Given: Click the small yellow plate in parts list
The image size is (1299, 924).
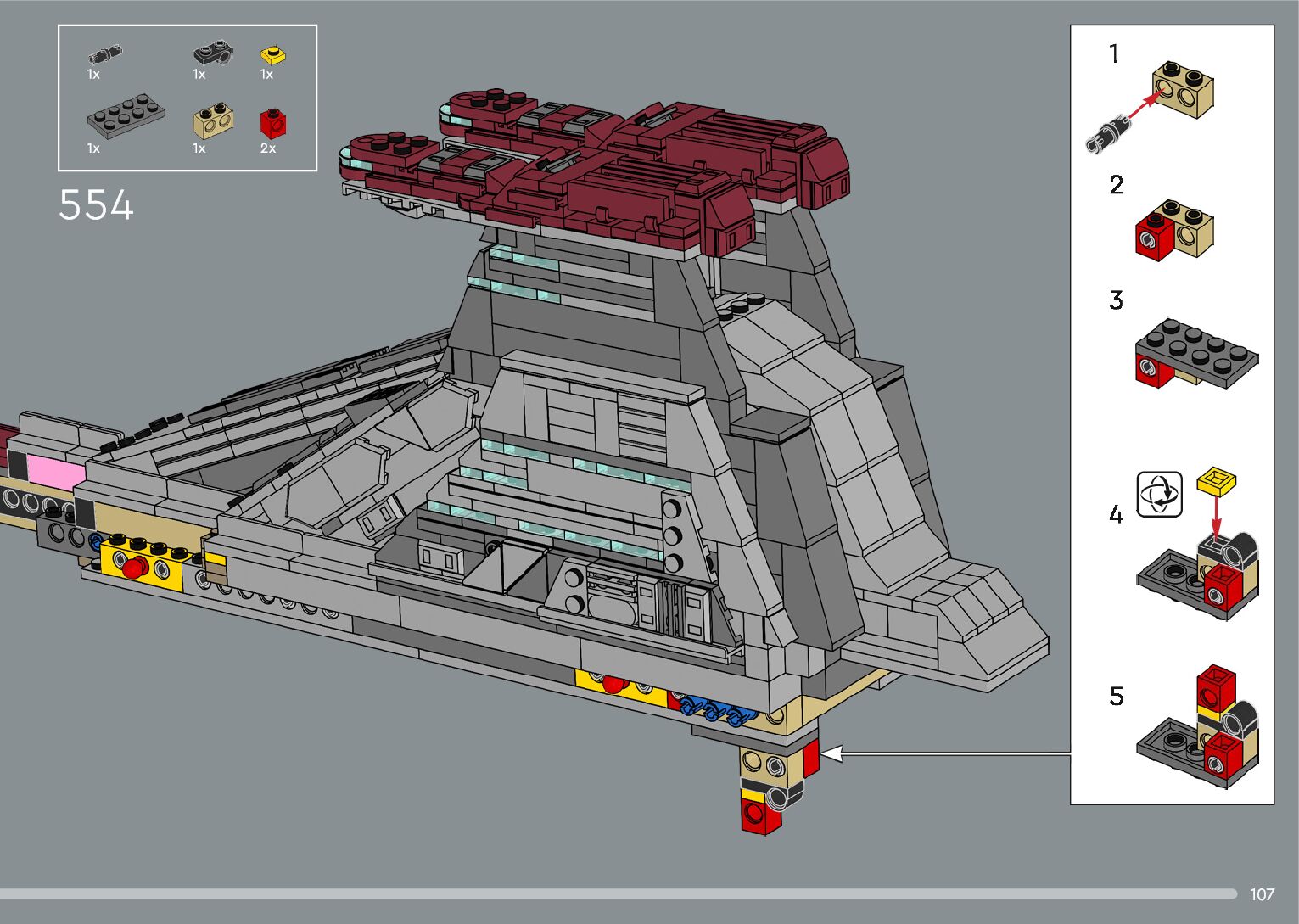Looking at the screenshot, I should pyautogui.click(x=272, y=56).
